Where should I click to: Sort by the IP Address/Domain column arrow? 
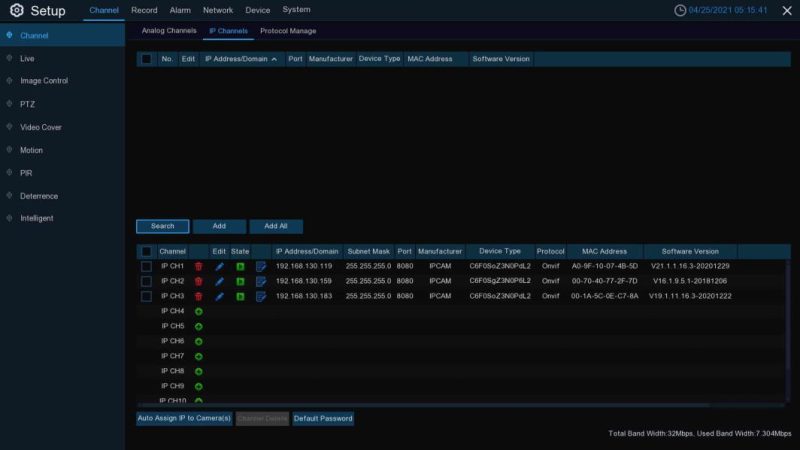point(274,59)
